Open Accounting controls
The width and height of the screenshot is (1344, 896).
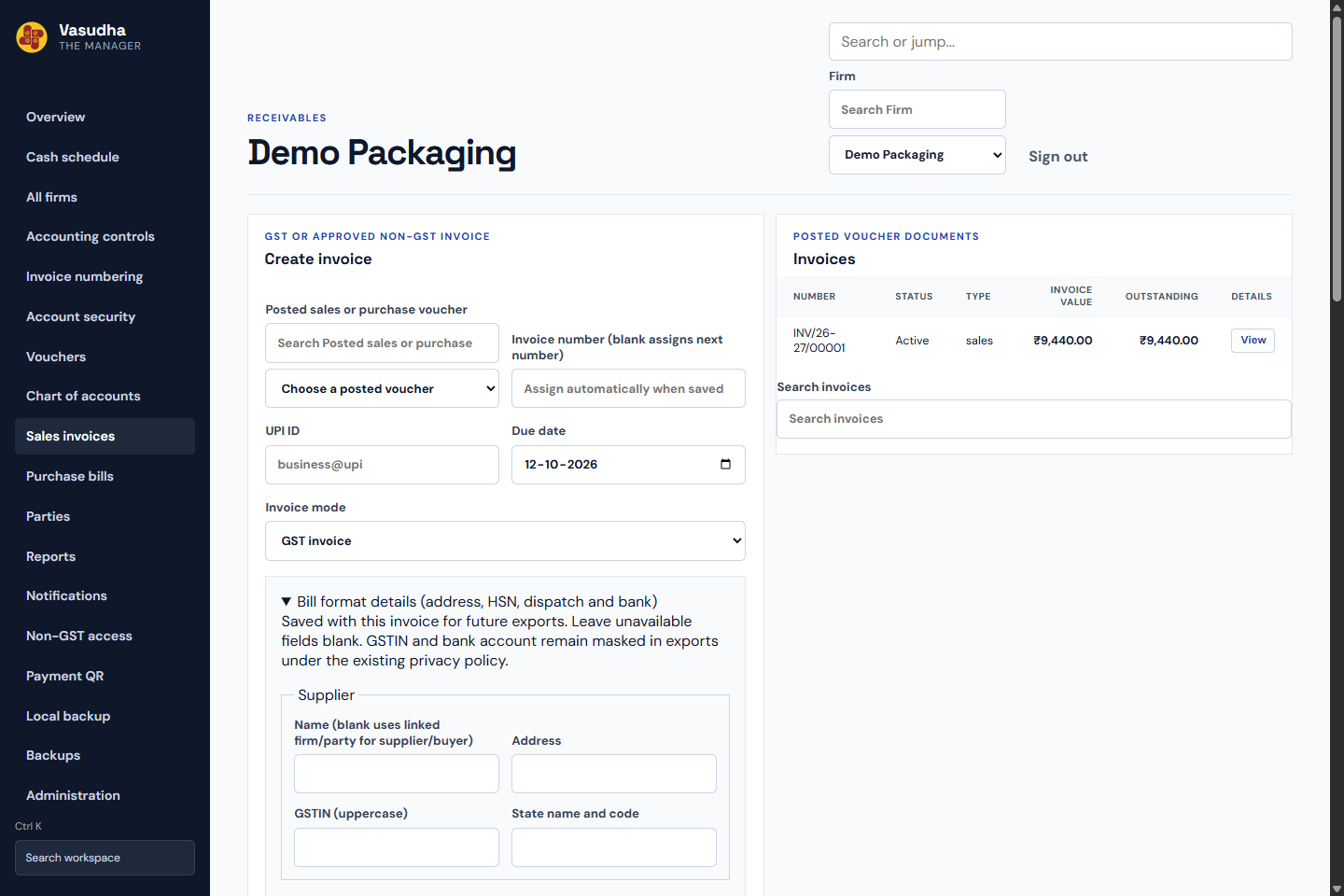click(x=105, y=236)
